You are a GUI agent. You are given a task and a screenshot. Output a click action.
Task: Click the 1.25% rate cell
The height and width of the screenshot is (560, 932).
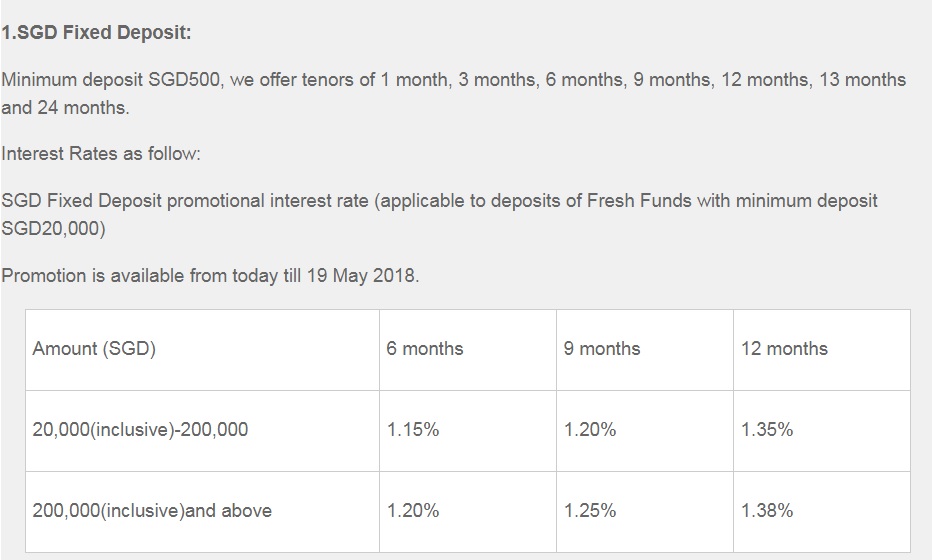tap(590, 511)
